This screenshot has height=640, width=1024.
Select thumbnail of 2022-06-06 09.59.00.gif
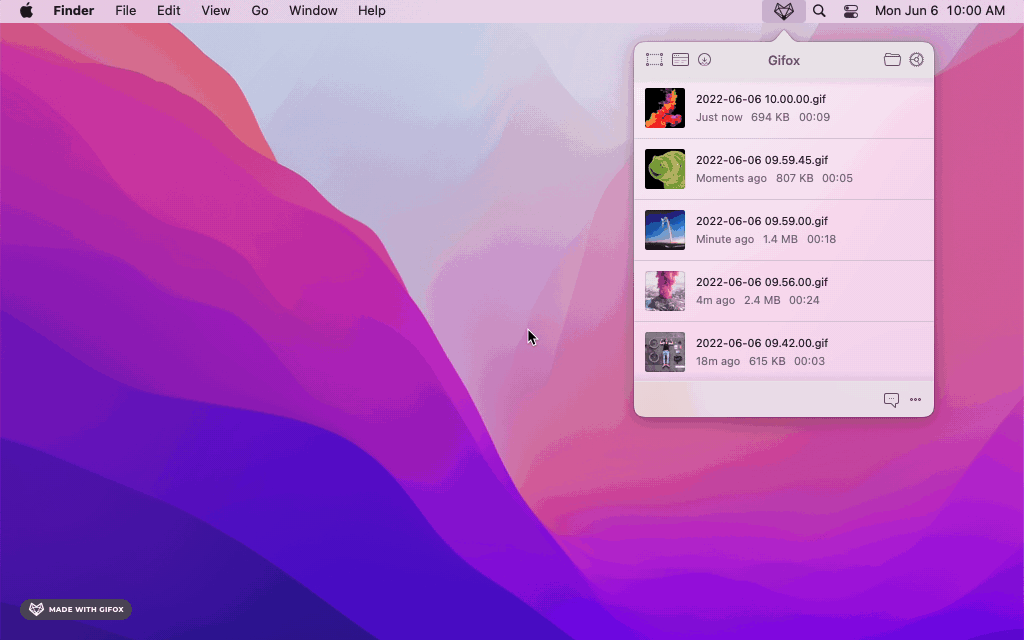(x=665, y=230)
